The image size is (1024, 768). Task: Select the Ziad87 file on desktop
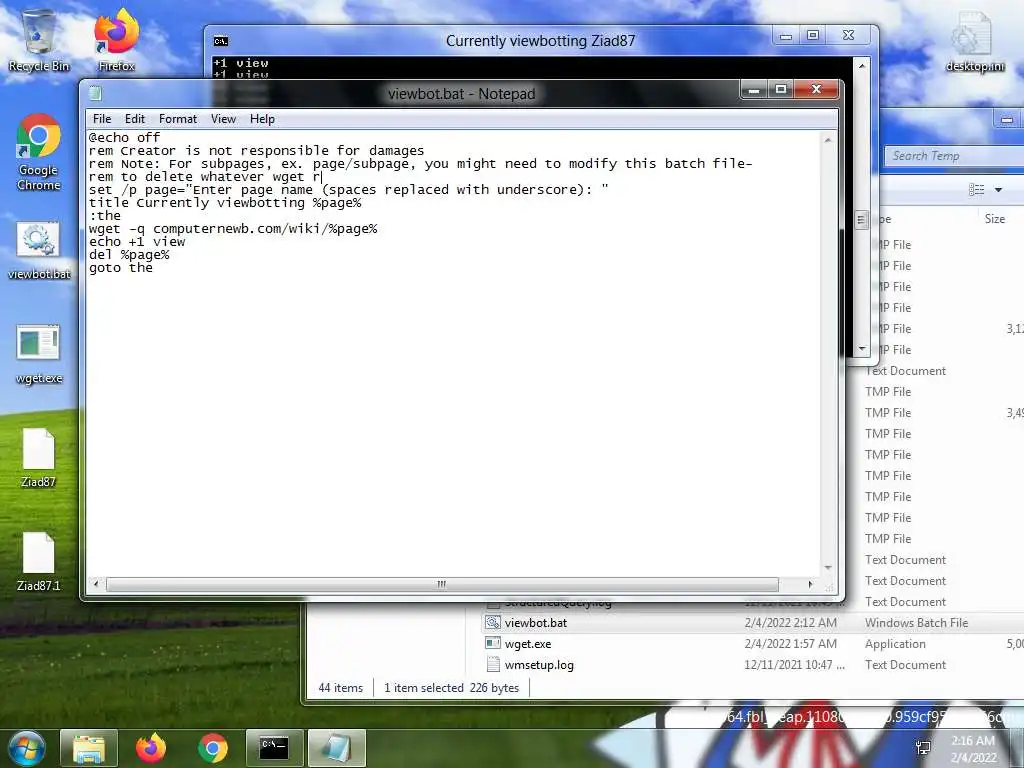pyautogui.click(x=39, y=458)
